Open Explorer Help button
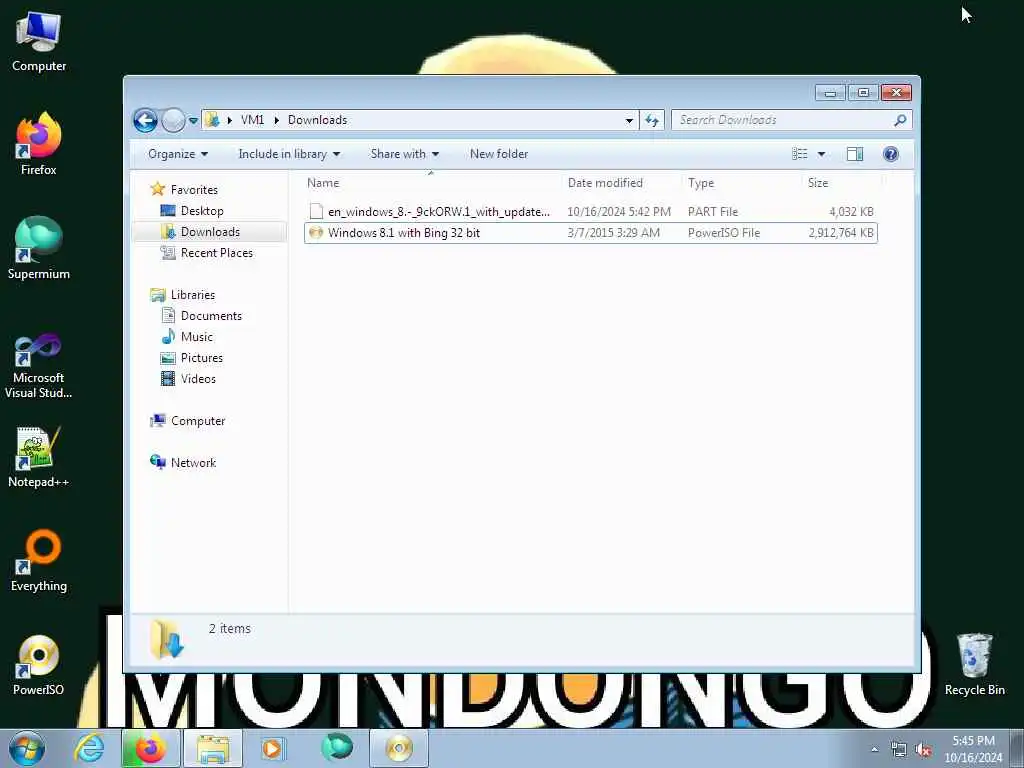 click(x=891, y=154)
